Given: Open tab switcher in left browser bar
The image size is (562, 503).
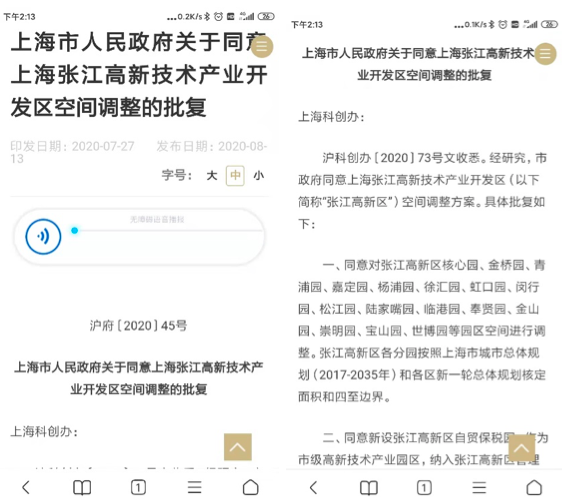Looking at the screenshot, I should coord(138,488).
